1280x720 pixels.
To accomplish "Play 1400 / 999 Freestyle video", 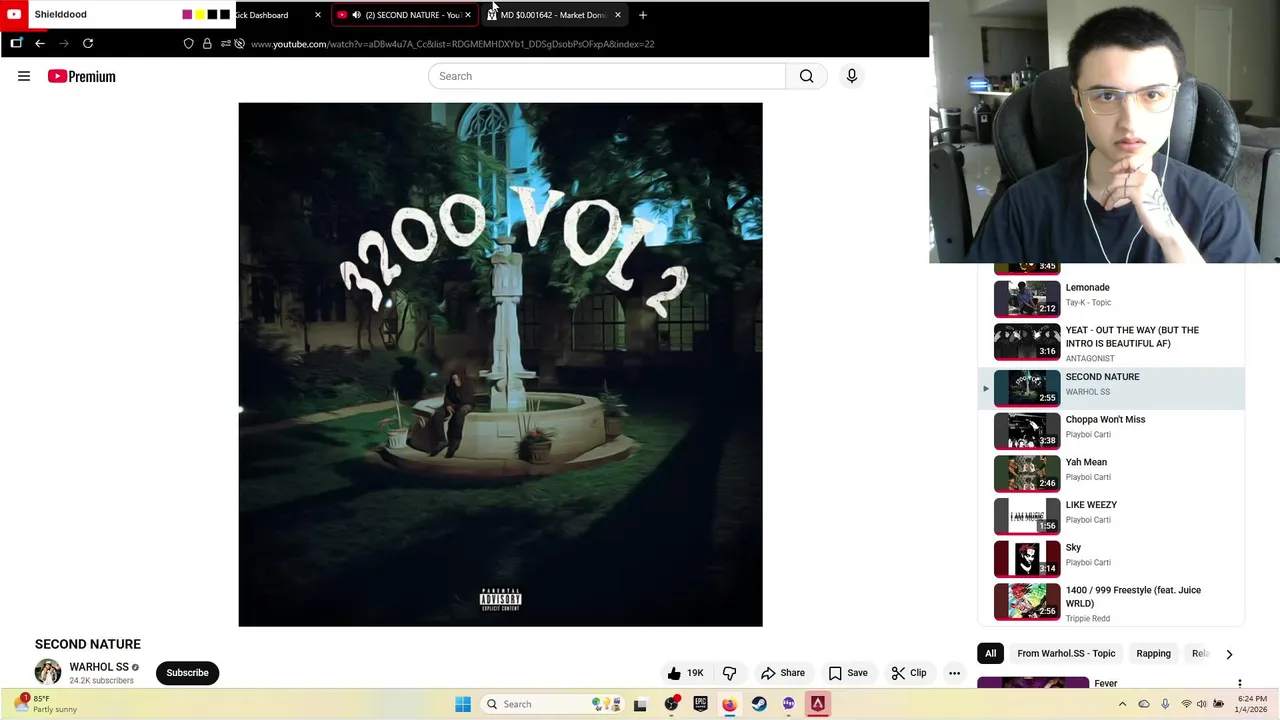I will (x=1112, y=603).
